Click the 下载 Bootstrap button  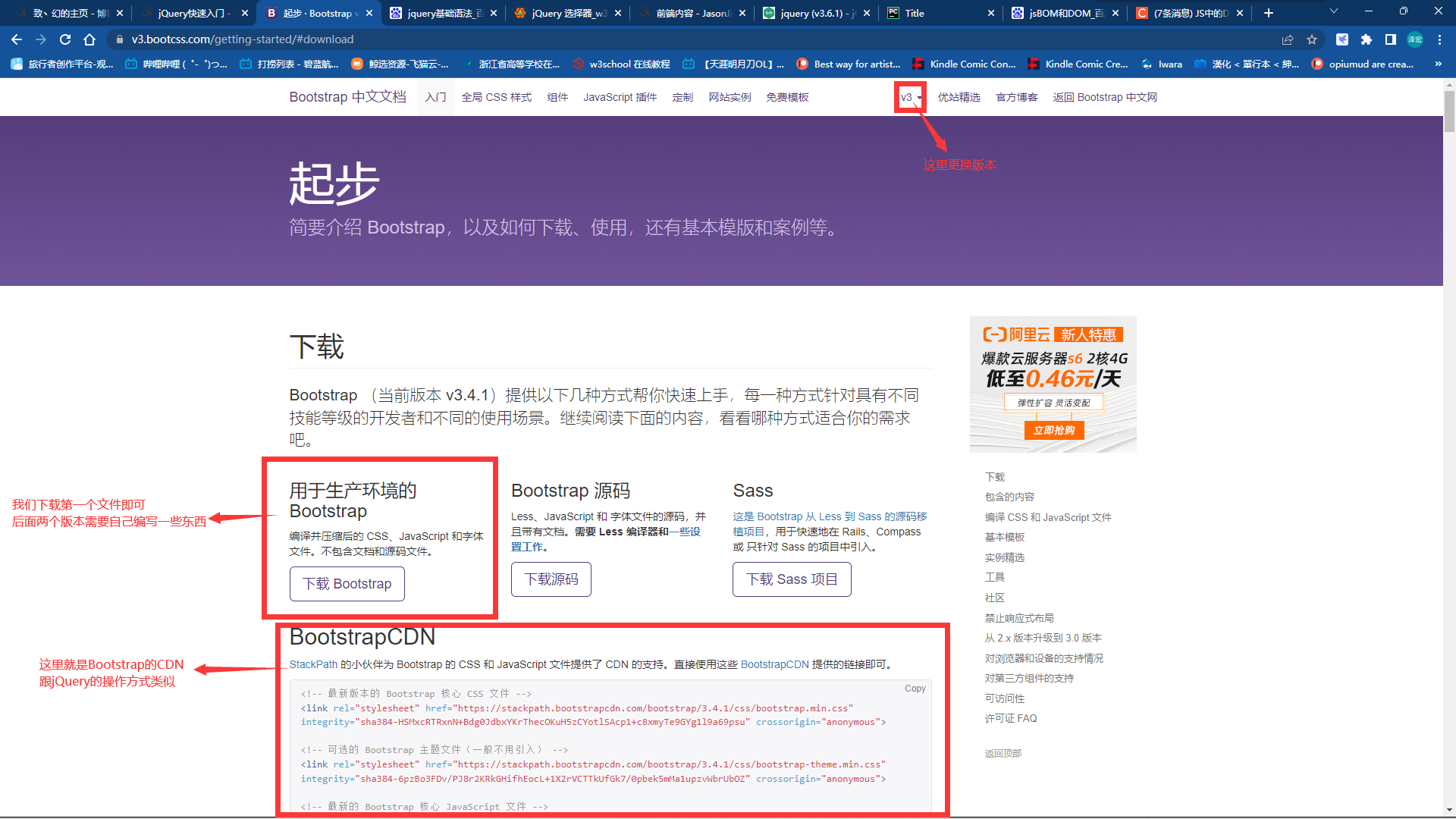[347, 584]
